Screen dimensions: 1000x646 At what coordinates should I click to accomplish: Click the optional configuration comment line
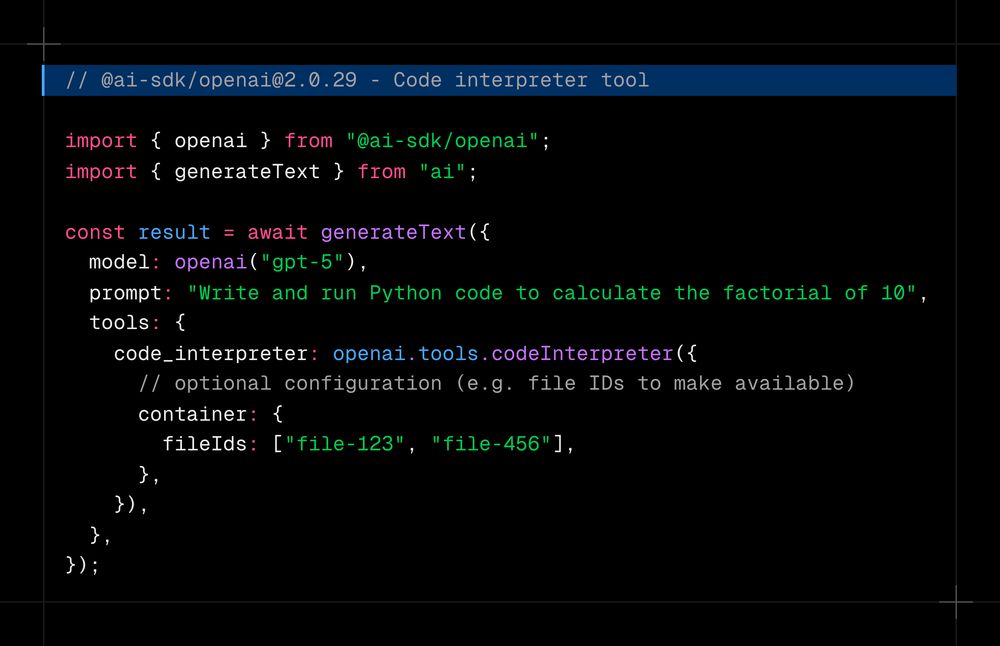(495, 383)
